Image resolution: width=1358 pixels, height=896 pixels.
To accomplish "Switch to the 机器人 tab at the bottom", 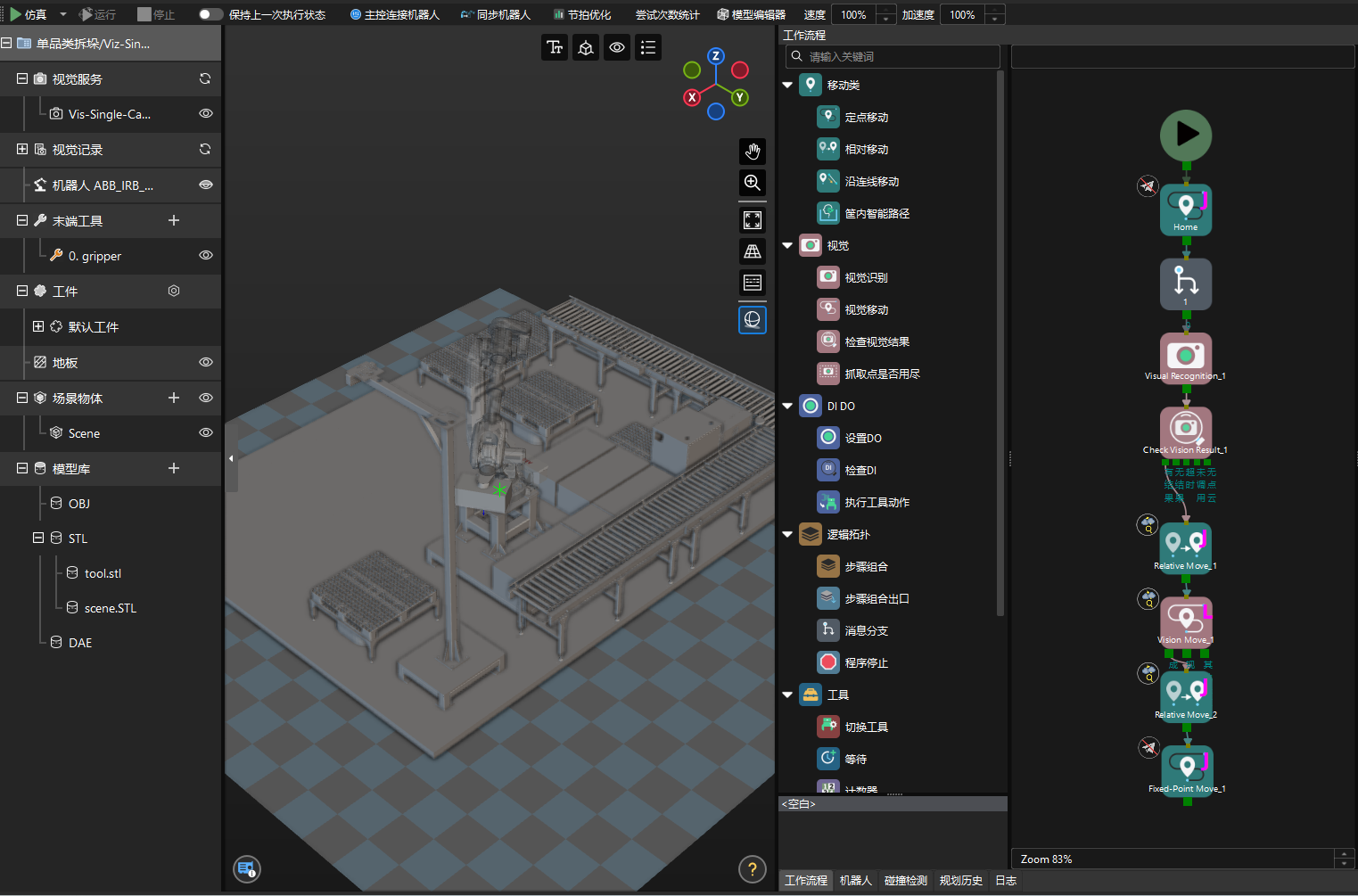I will pos(856,880).
